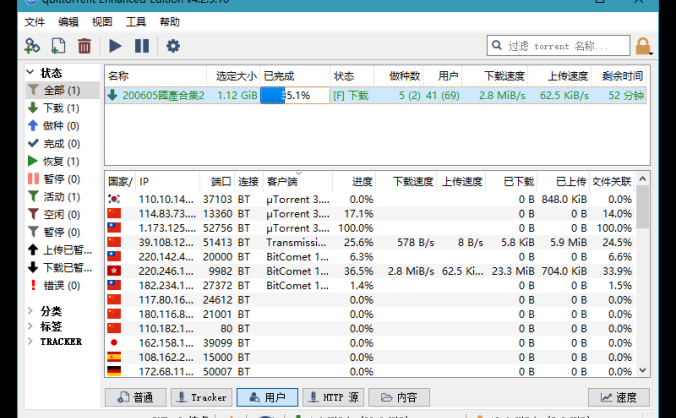Pause torrents with the pause icon
This screenshot has width=676, height=418.
coord(142,46)
